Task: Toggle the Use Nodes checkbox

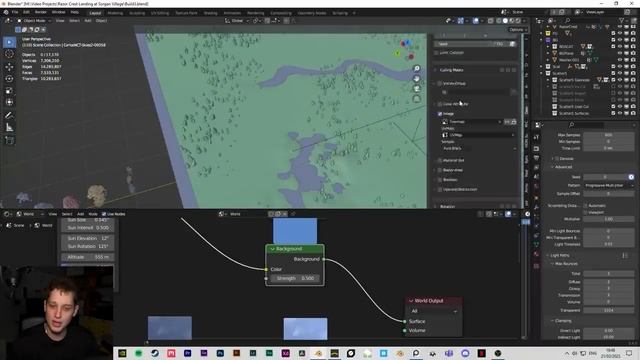Action: 104,214
